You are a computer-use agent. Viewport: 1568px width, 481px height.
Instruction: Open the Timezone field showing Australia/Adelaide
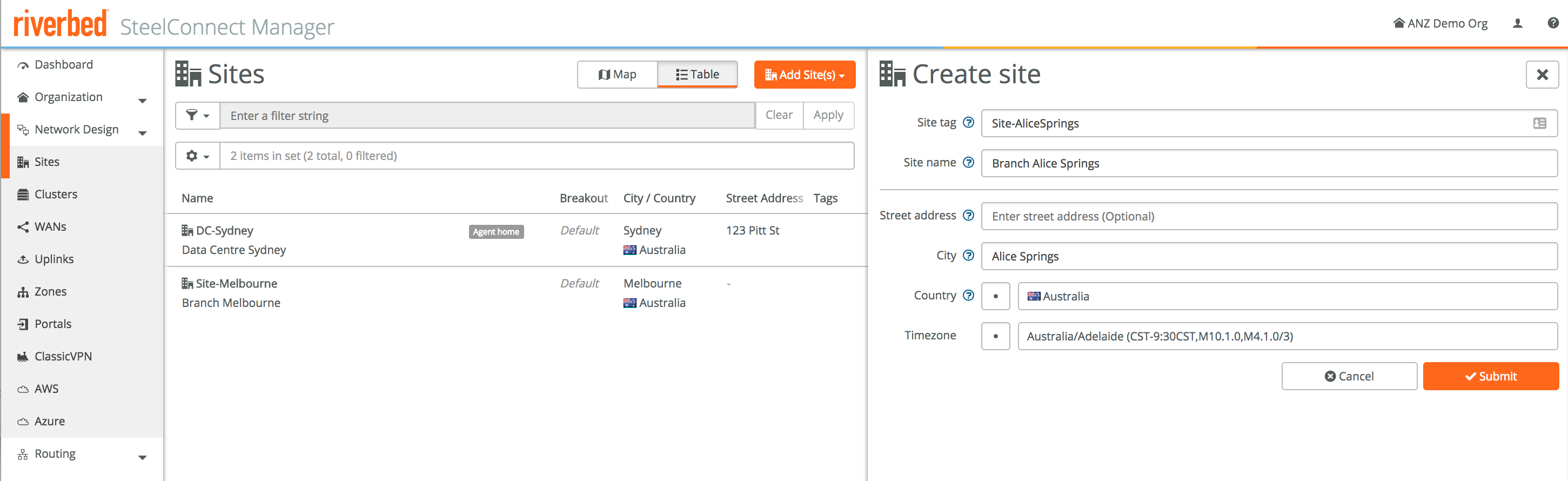click(x=1288, y=336)
